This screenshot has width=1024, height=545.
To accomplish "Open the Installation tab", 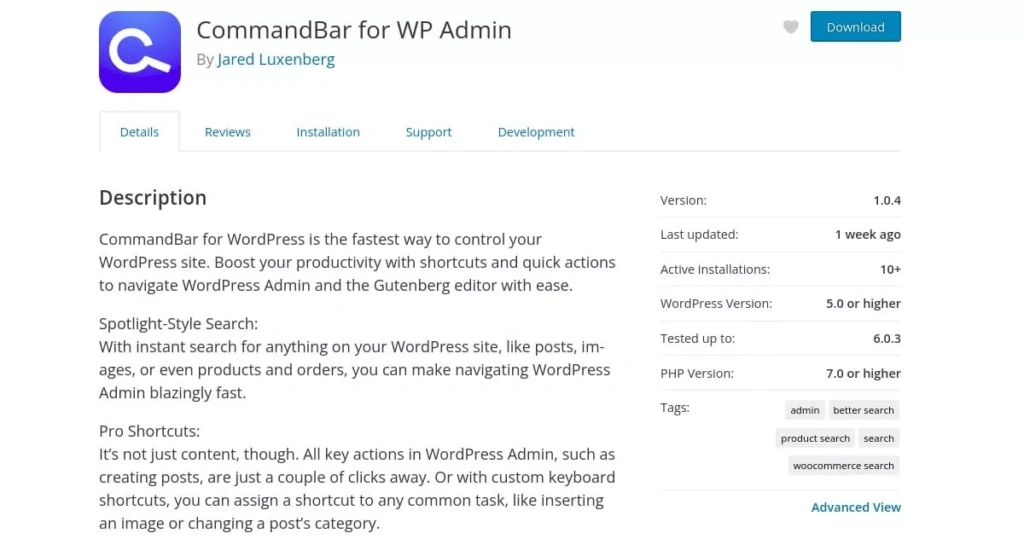I will coord(328,132).
